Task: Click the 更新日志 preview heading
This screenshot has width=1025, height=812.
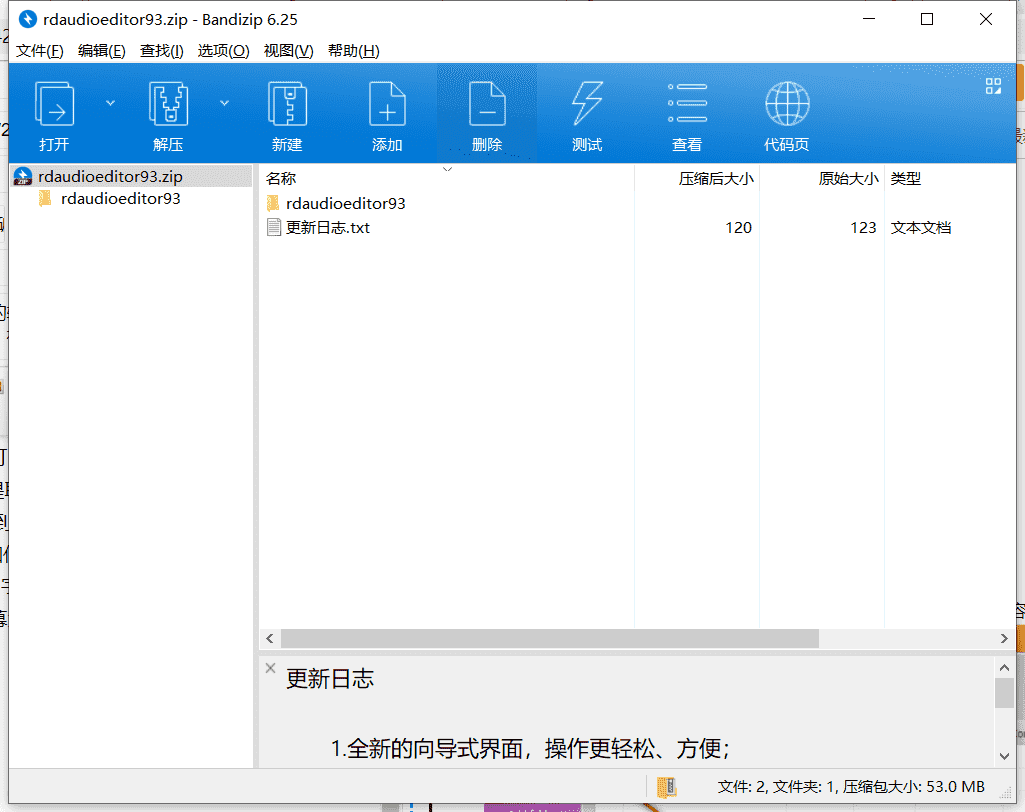Action: pos(330,679)
